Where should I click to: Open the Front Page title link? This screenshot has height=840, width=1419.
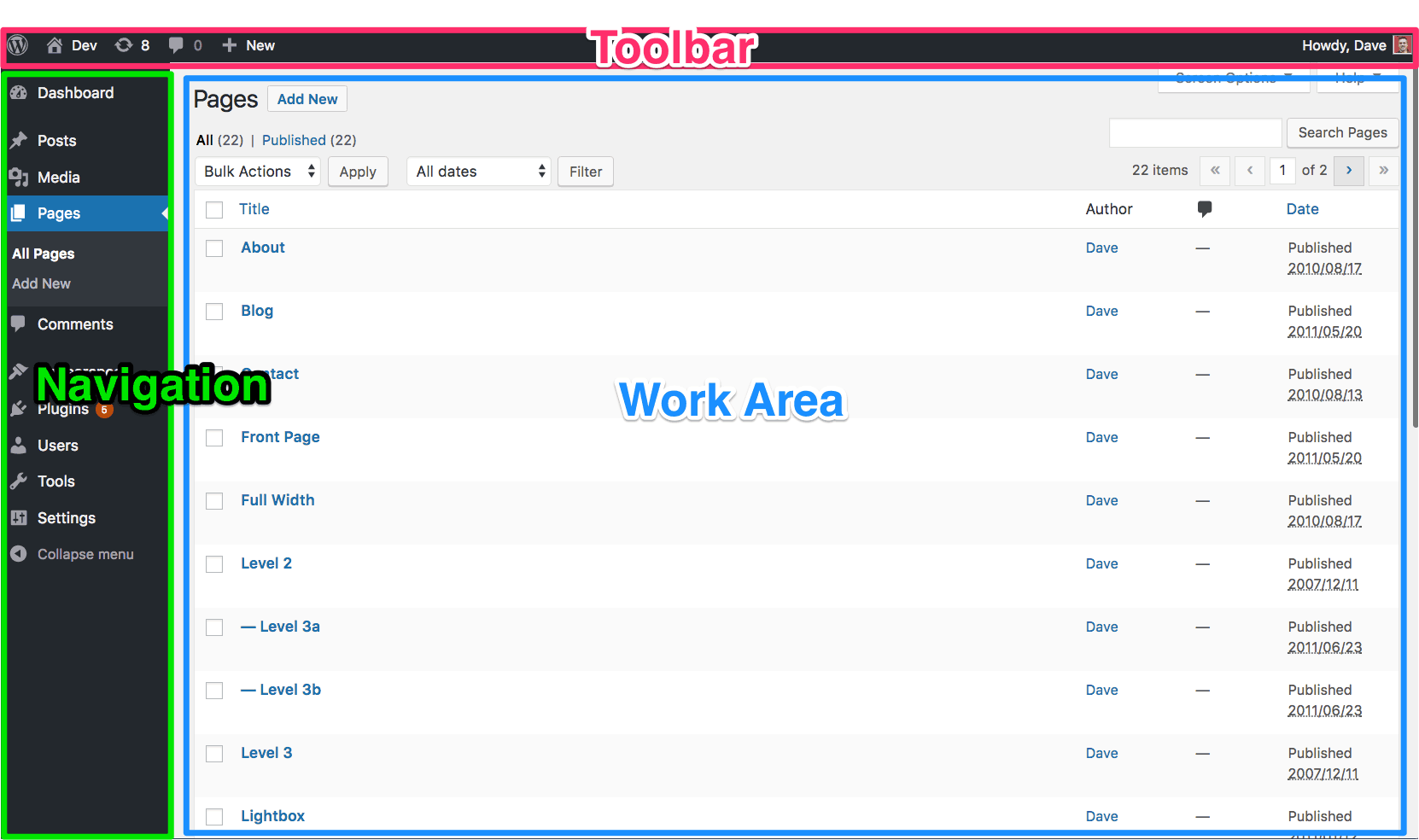coord(280,437)
